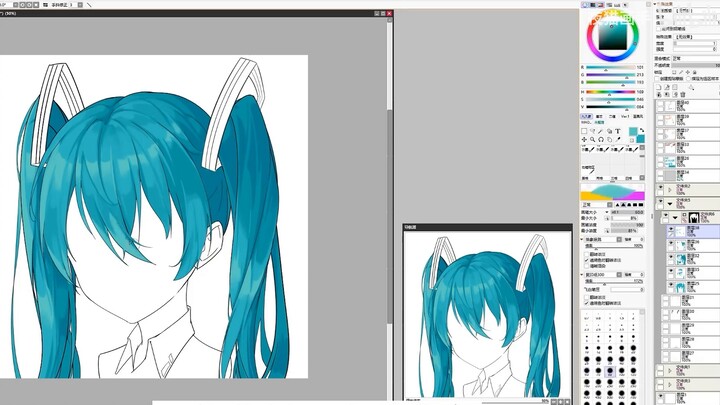Screen dimensions: 720x405
Task: Expand the collapsed layer folder 2
Action: coord(669,189)
